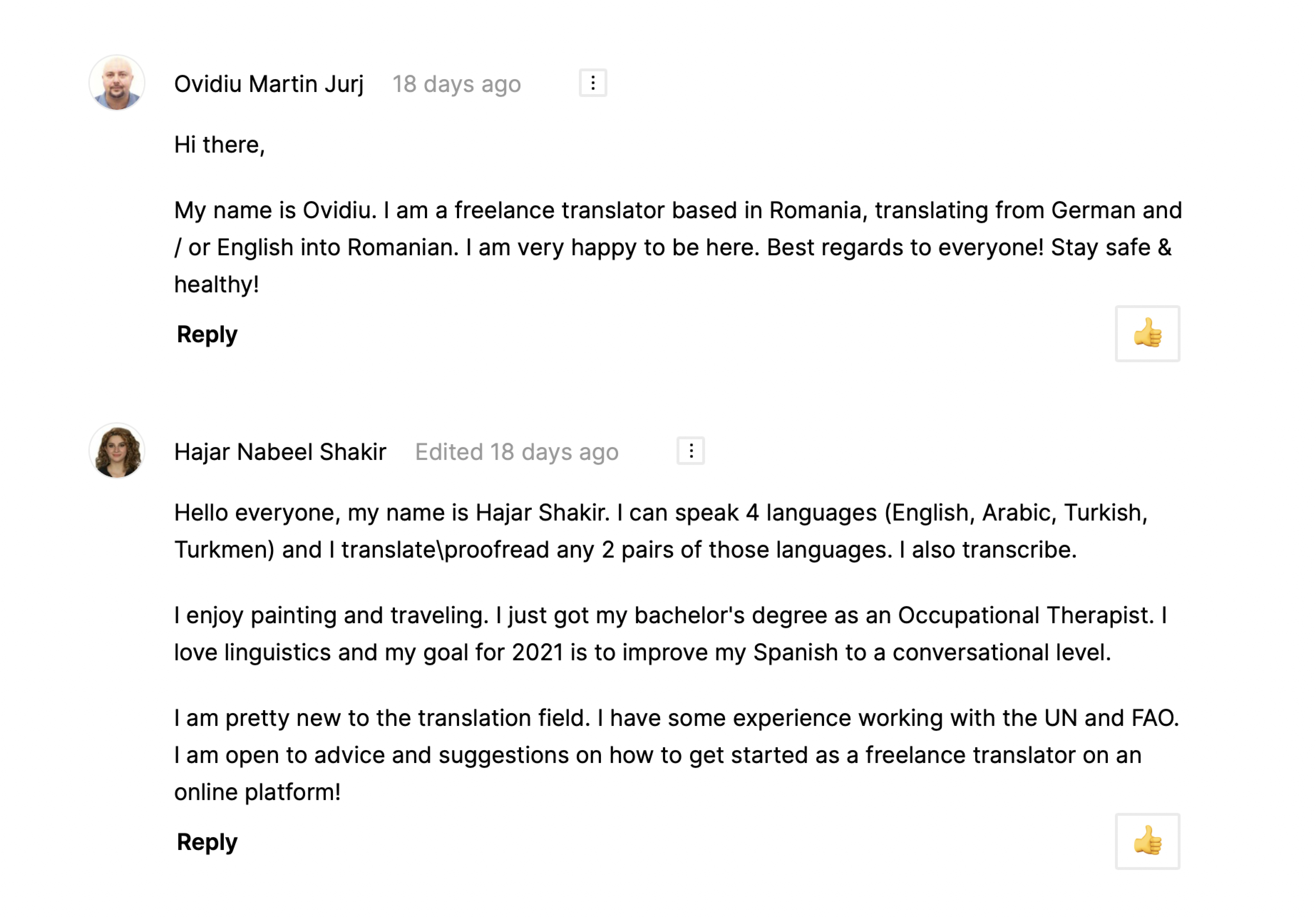Open Hajar Nabeel Shakir's profile via name
Screen dimensions: 1316x917
click(280, 452)
